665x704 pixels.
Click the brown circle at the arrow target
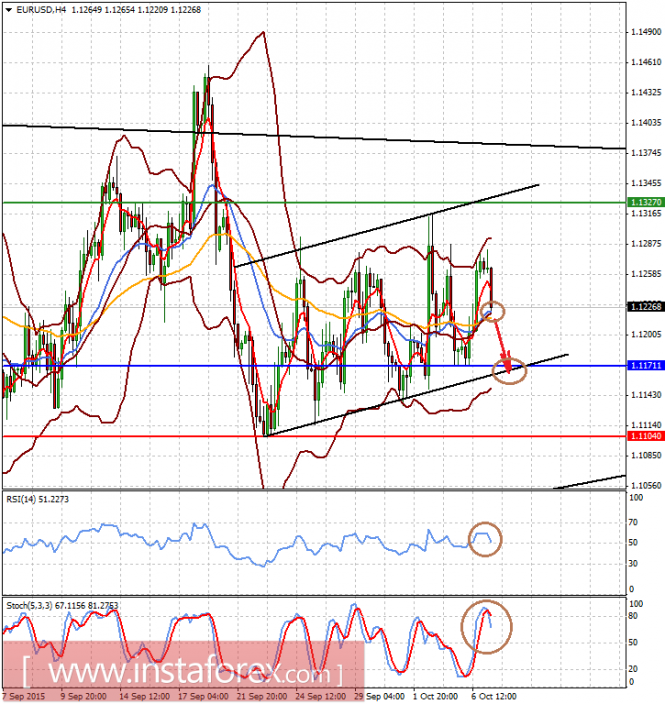[x=509, y=371]
